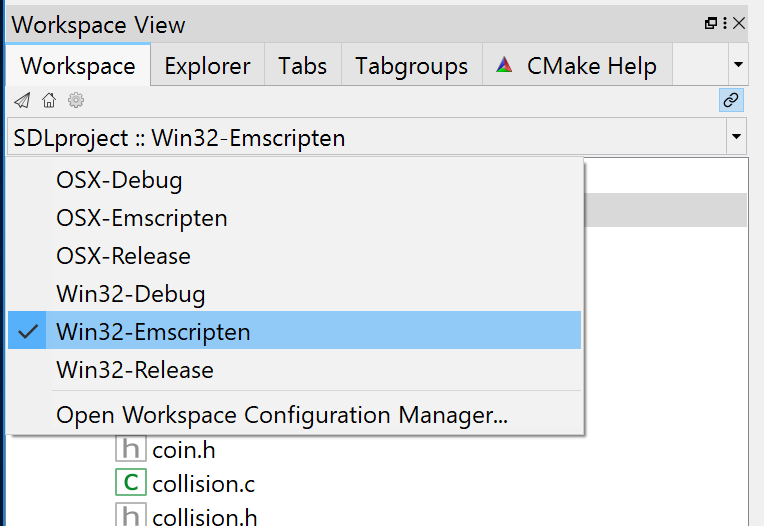The width and height of the screenshot is (764, 526).
Task: Switch to the CMake Help tab
Action: 577,65
